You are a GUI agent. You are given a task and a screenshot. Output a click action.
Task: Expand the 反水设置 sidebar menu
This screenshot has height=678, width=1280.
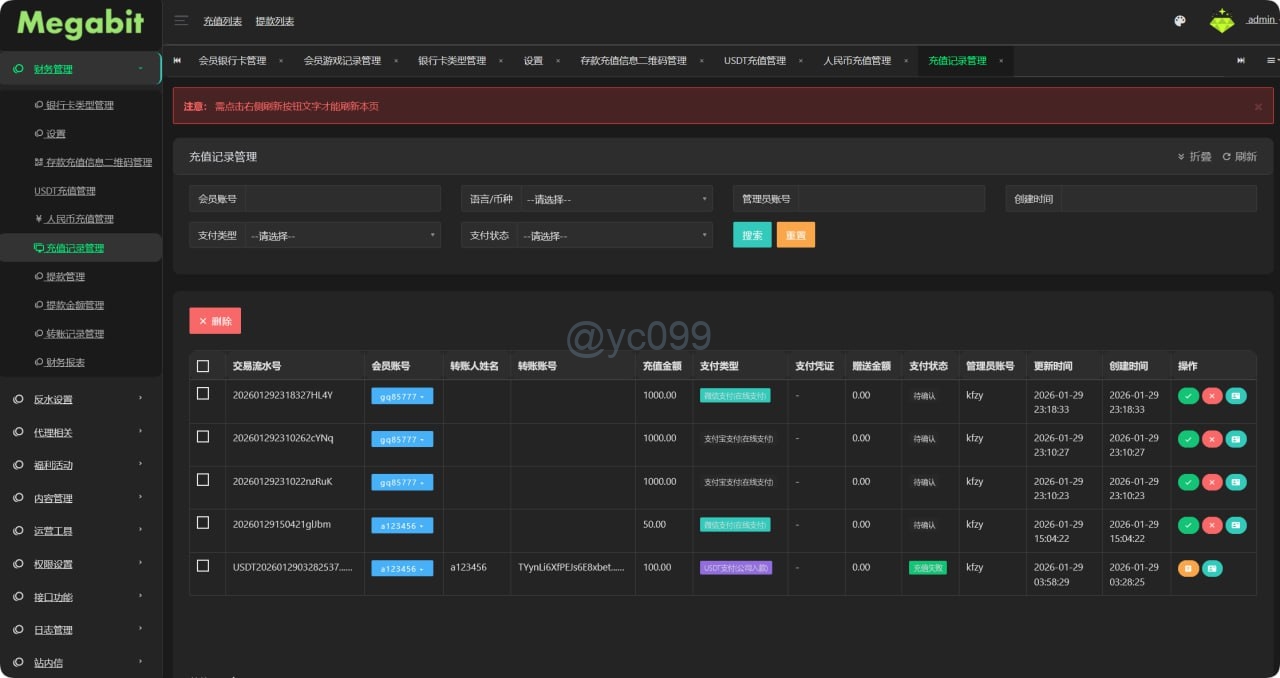[80, 399]
